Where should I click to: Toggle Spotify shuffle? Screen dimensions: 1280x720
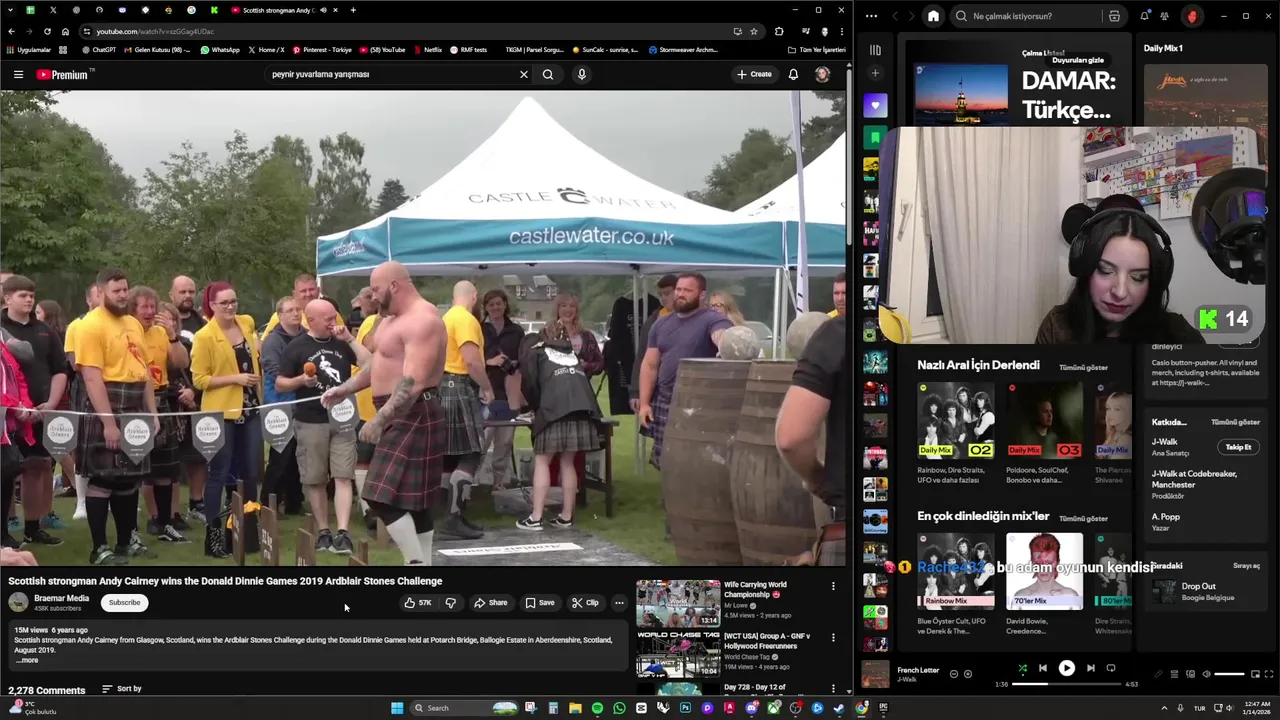pyautogui.click(x=1022, y=668)
